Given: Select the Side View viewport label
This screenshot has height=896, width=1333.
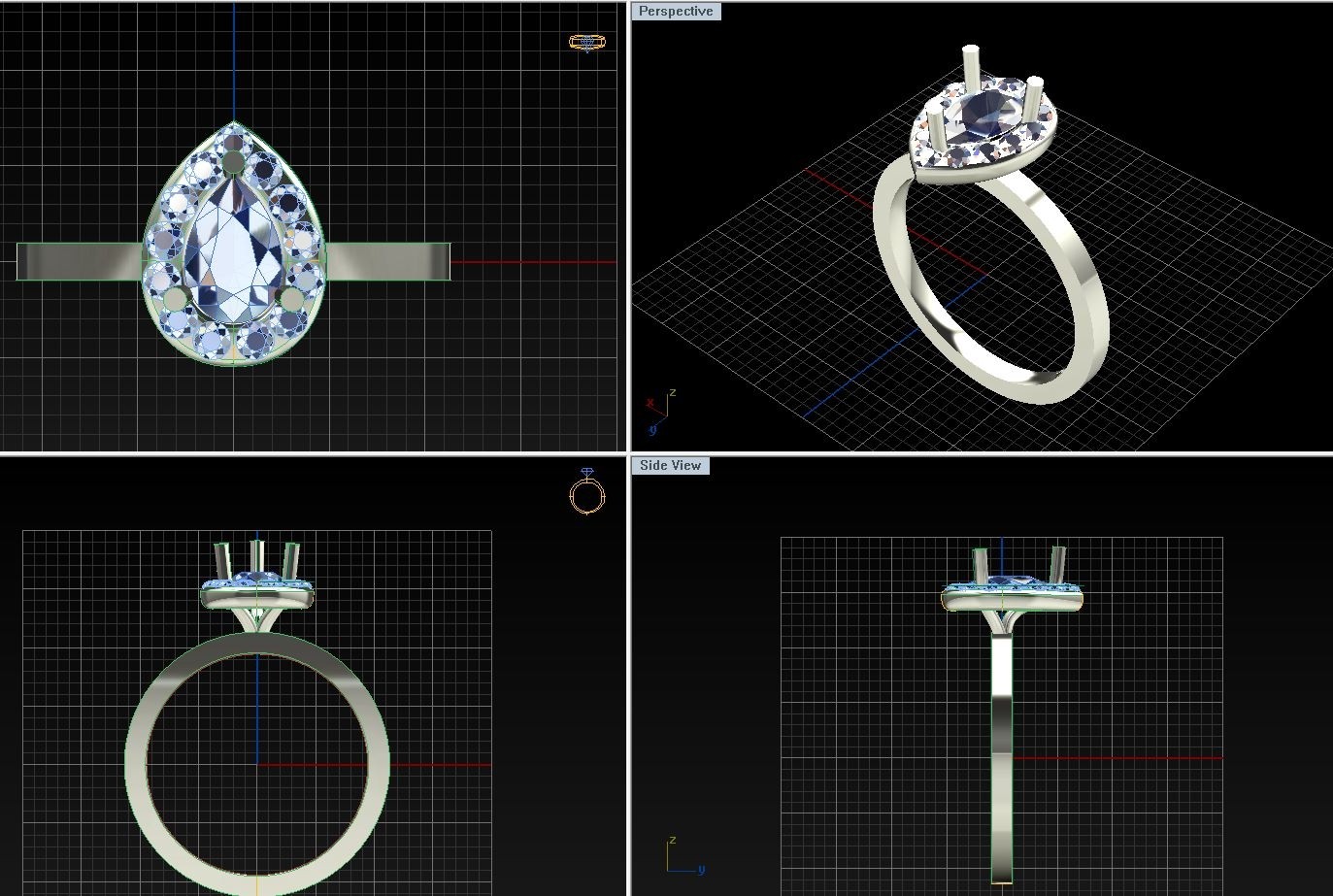Looking at the screenshot, I should (670, 466).
